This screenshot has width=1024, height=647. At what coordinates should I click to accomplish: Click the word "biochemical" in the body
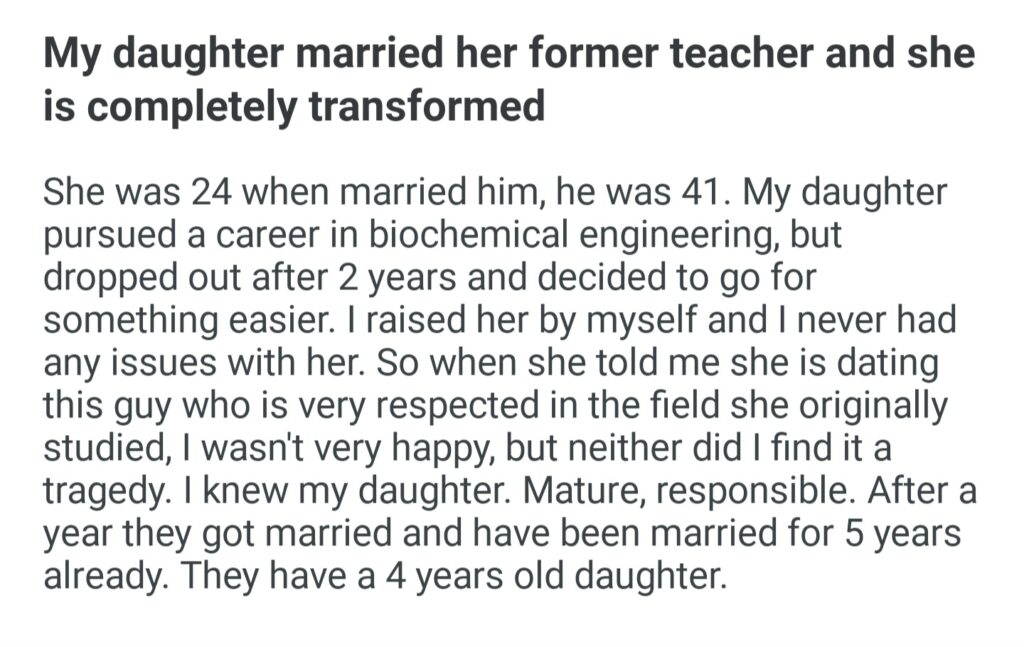490,235
